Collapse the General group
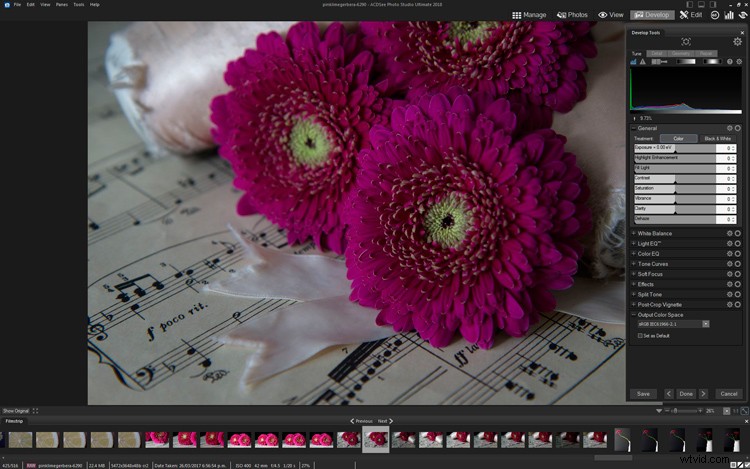The image size is (750, 469). (x=634, y=128)
